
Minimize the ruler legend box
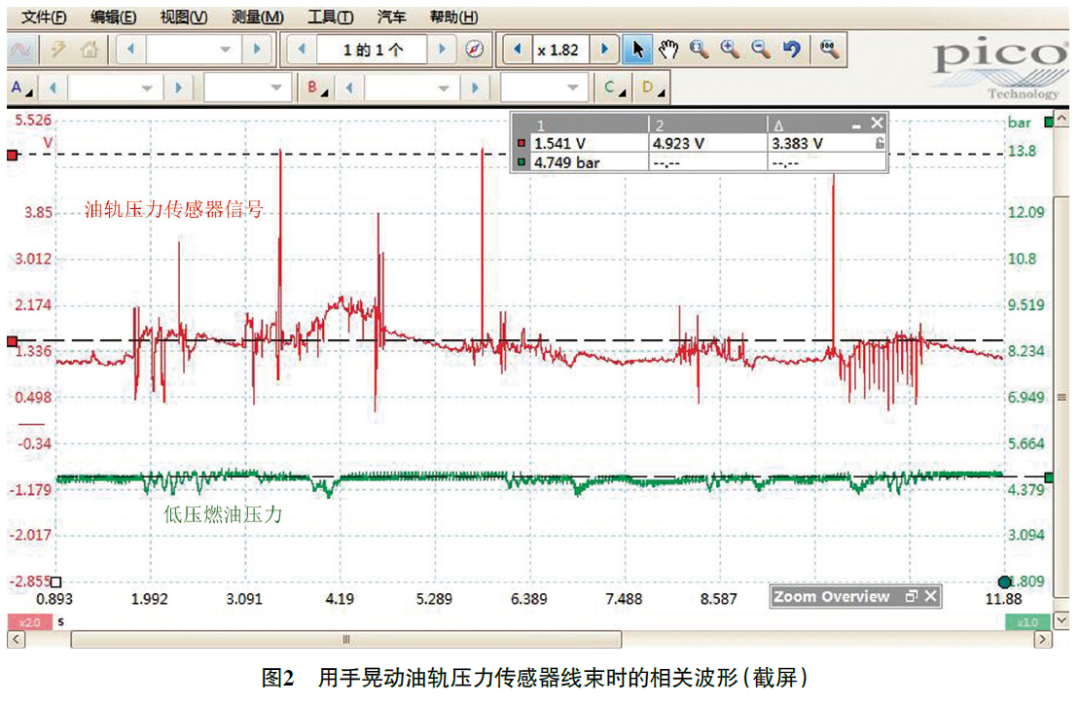pyautogui.click(x=856, y=125)
